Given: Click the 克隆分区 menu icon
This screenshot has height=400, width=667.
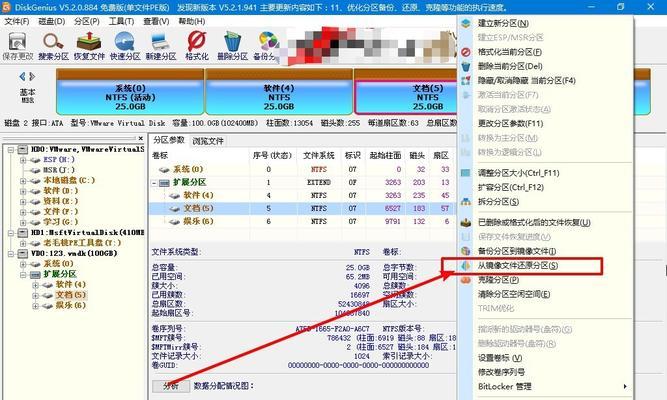Looking at the screenshot, I should point(466,280).
